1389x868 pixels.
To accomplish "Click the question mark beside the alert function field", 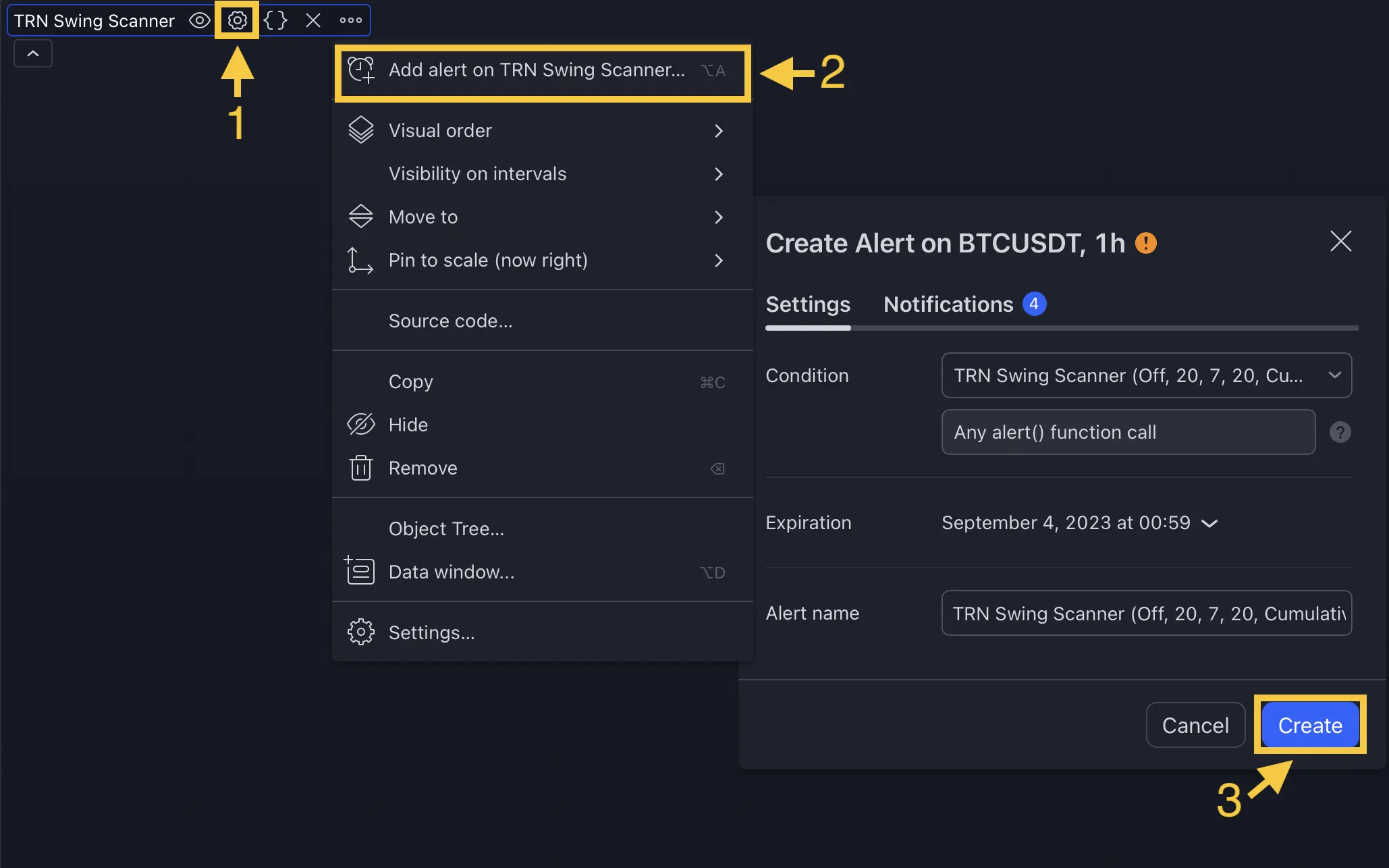I will [x=1340, y=432].
